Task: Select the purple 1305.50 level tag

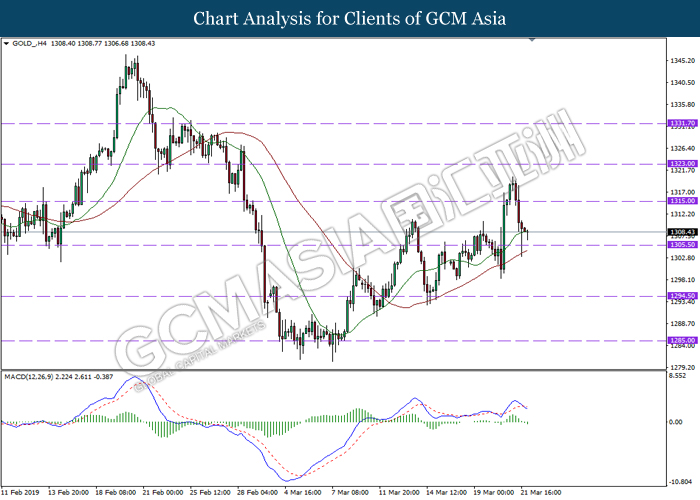Action: tap(682, 245)
